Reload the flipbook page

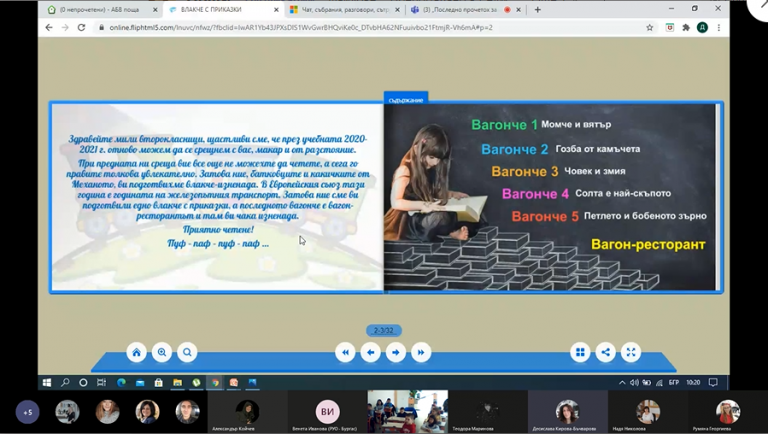[x=82, y=27]
